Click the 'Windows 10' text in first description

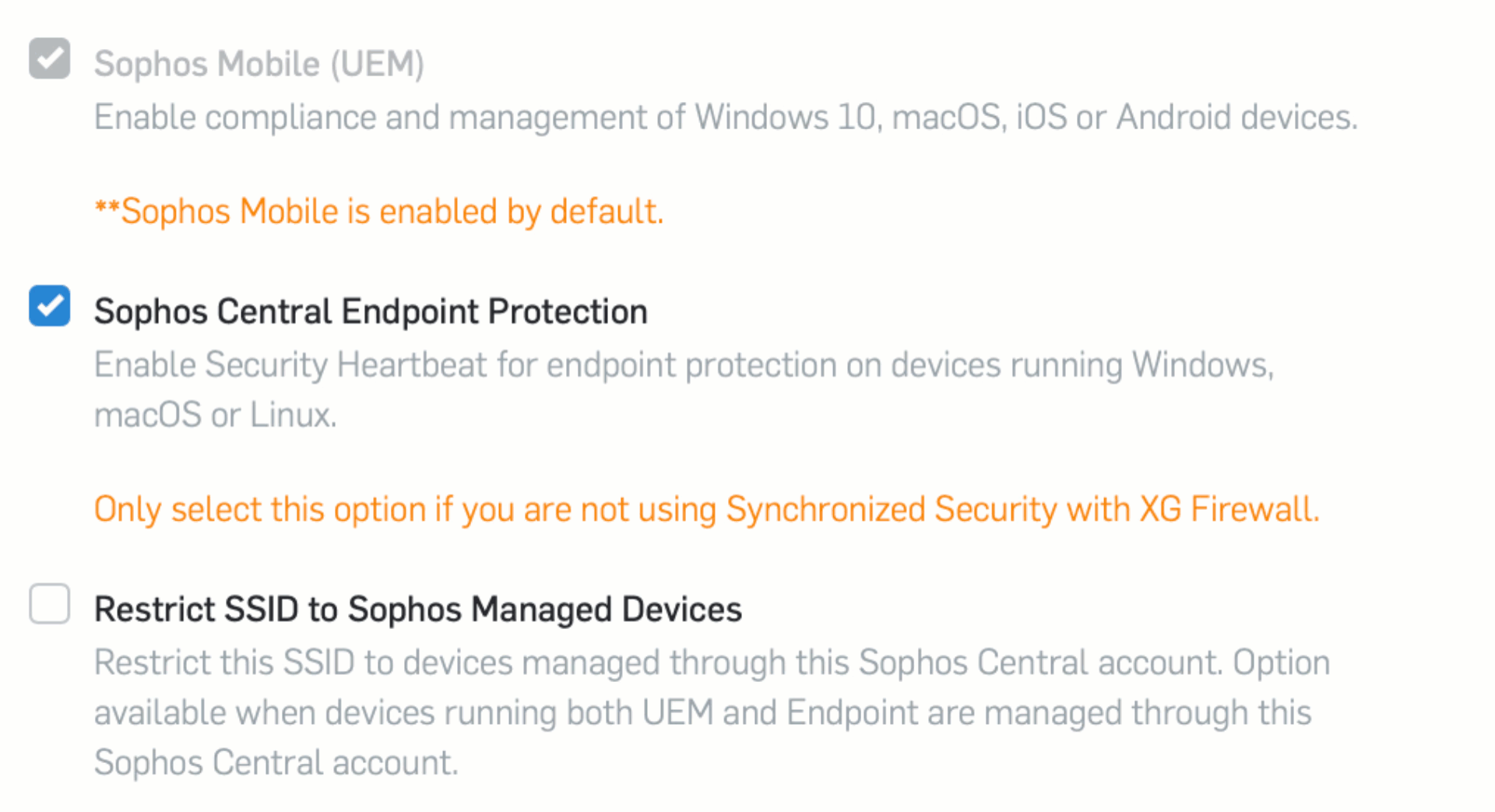[x=786, y=118]
